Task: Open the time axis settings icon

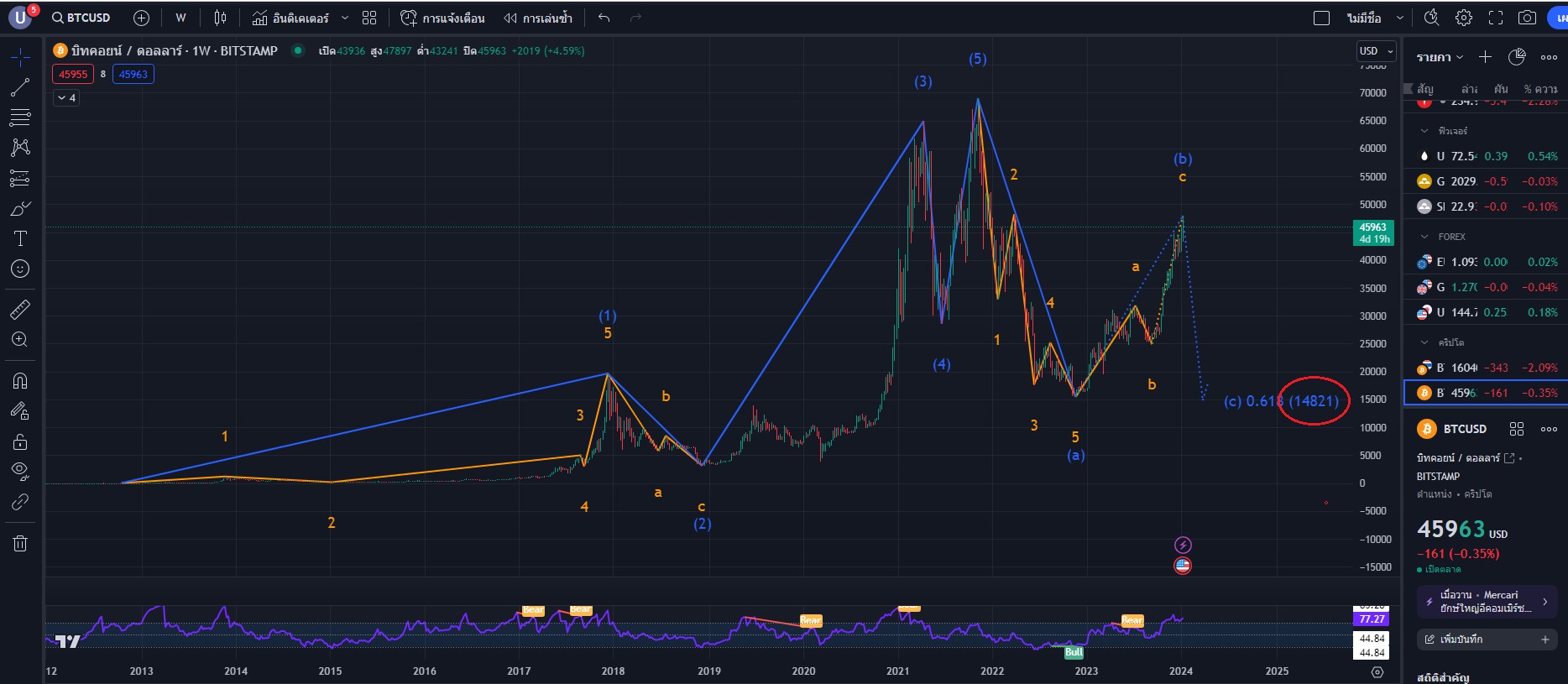Action: (x=1377, y=671)
